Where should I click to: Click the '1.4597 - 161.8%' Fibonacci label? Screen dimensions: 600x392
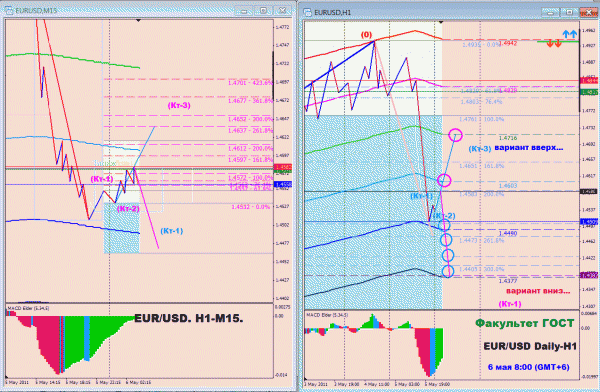[250, 160]
